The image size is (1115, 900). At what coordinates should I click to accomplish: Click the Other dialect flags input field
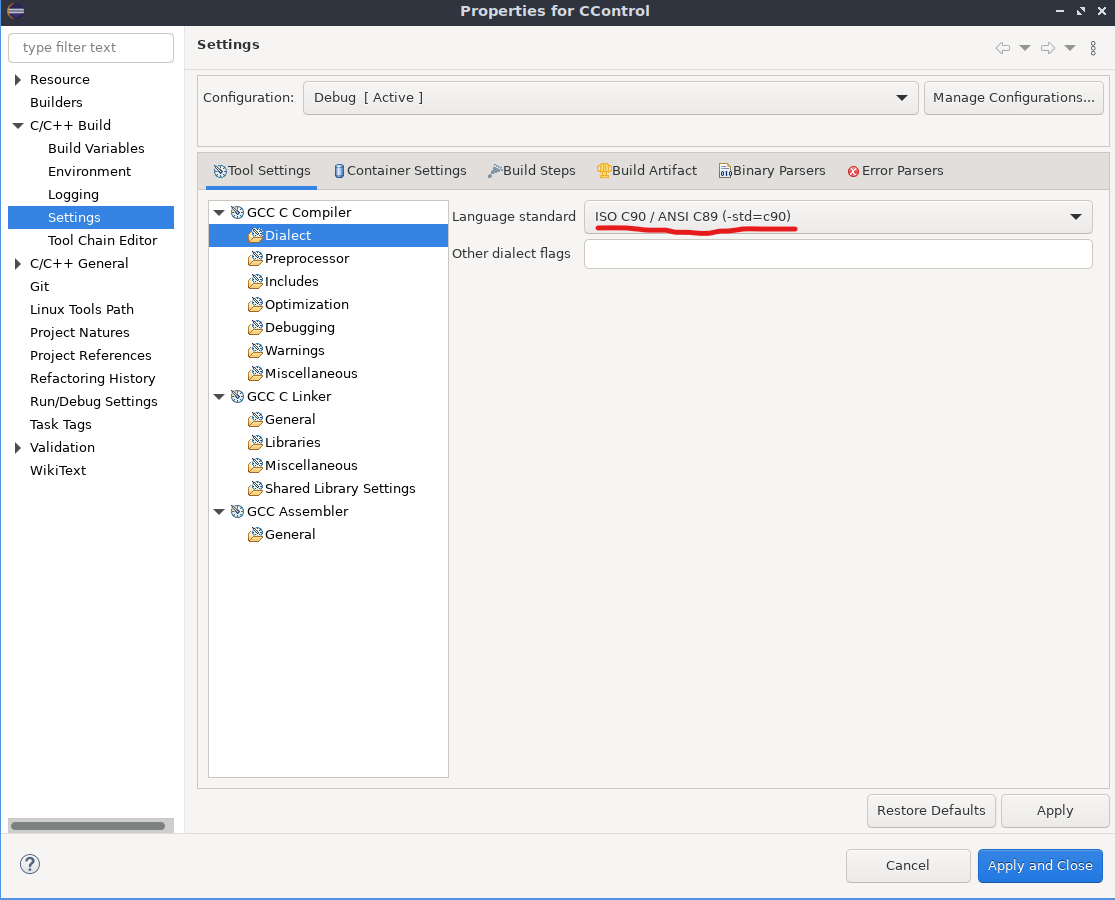(837, 253)
